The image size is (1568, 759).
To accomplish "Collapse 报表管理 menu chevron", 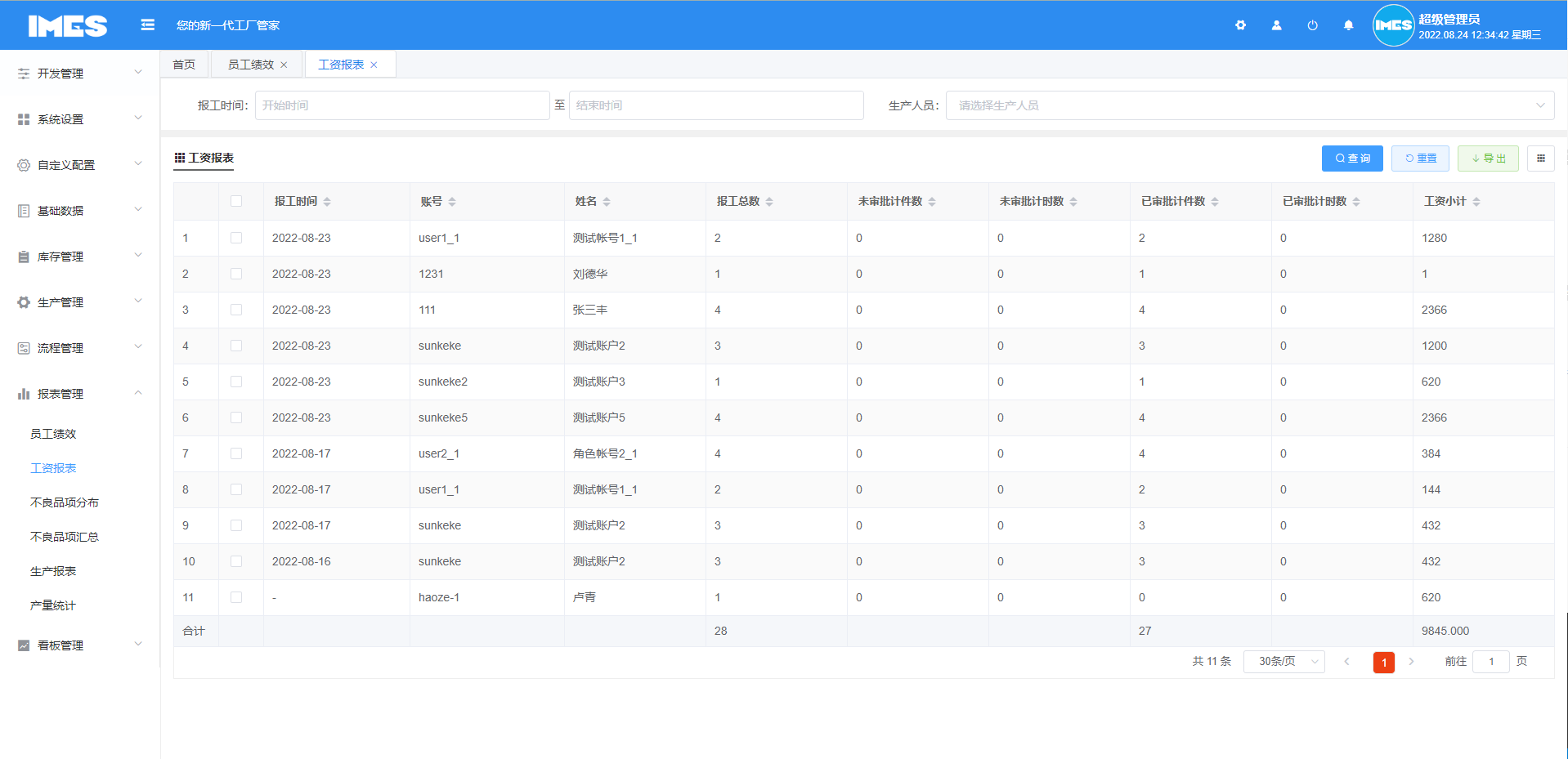I will pyautogui.click(x=138, y=393).
